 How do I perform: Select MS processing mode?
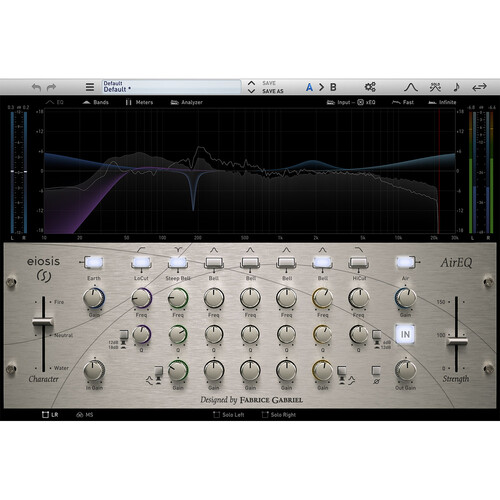[85, 415]
